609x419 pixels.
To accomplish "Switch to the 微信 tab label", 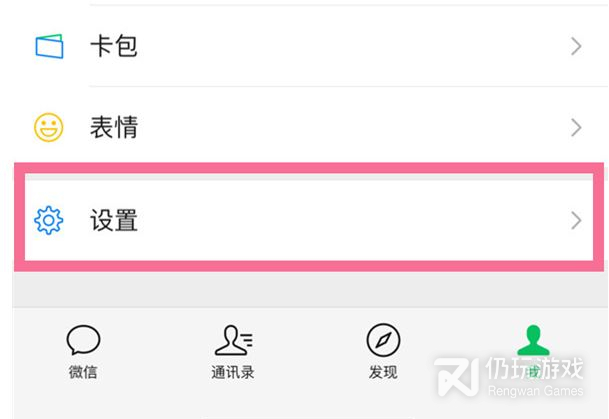I will coord(83,373).
